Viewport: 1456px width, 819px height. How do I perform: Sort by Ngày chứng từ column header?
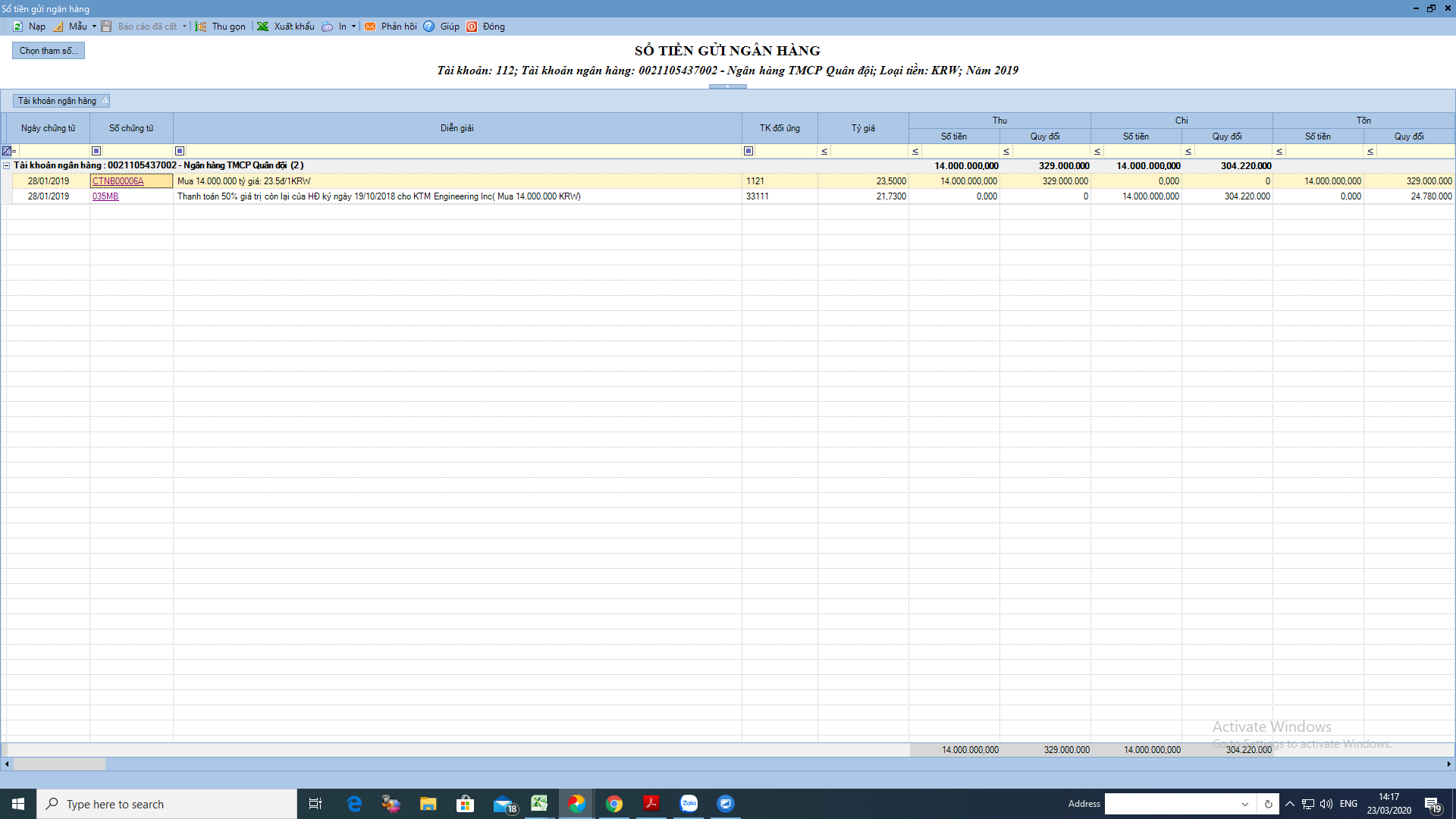pos(48,128)
